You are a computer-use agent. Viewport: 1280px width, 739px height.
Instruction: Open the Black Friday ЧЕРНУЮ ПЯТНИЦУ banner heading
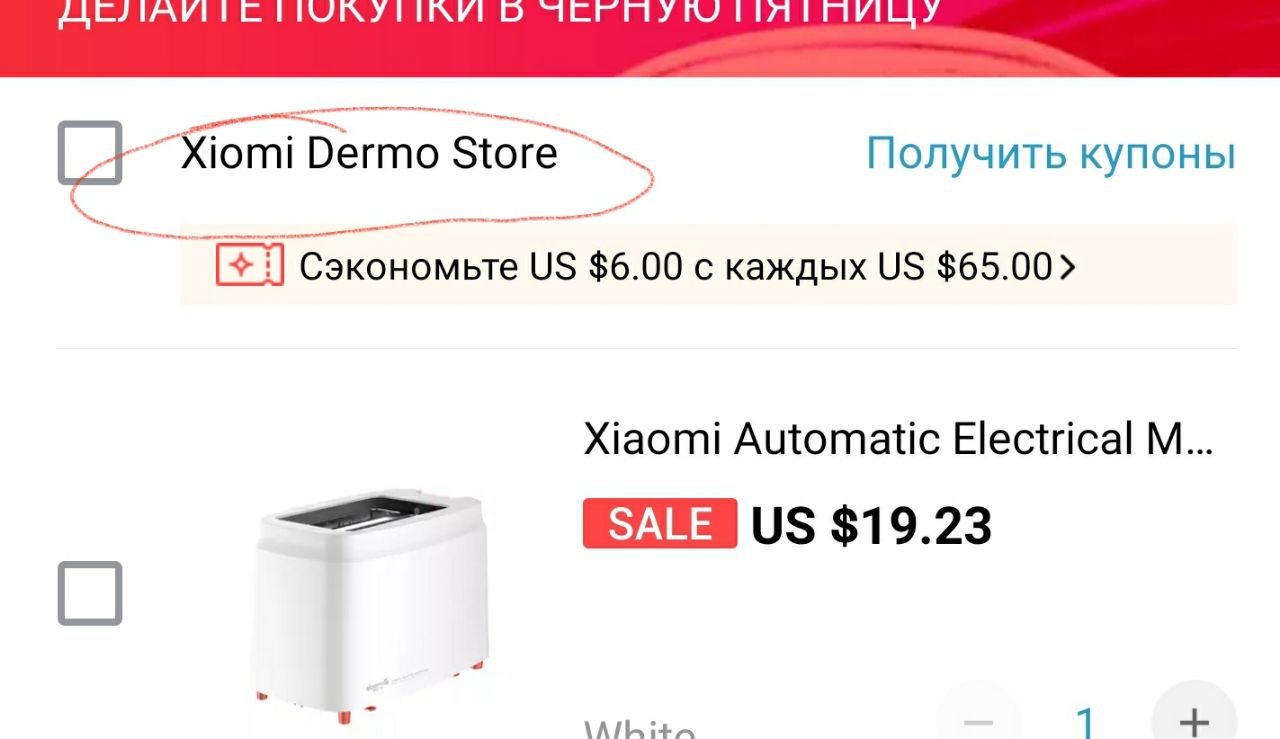[500, 14]
